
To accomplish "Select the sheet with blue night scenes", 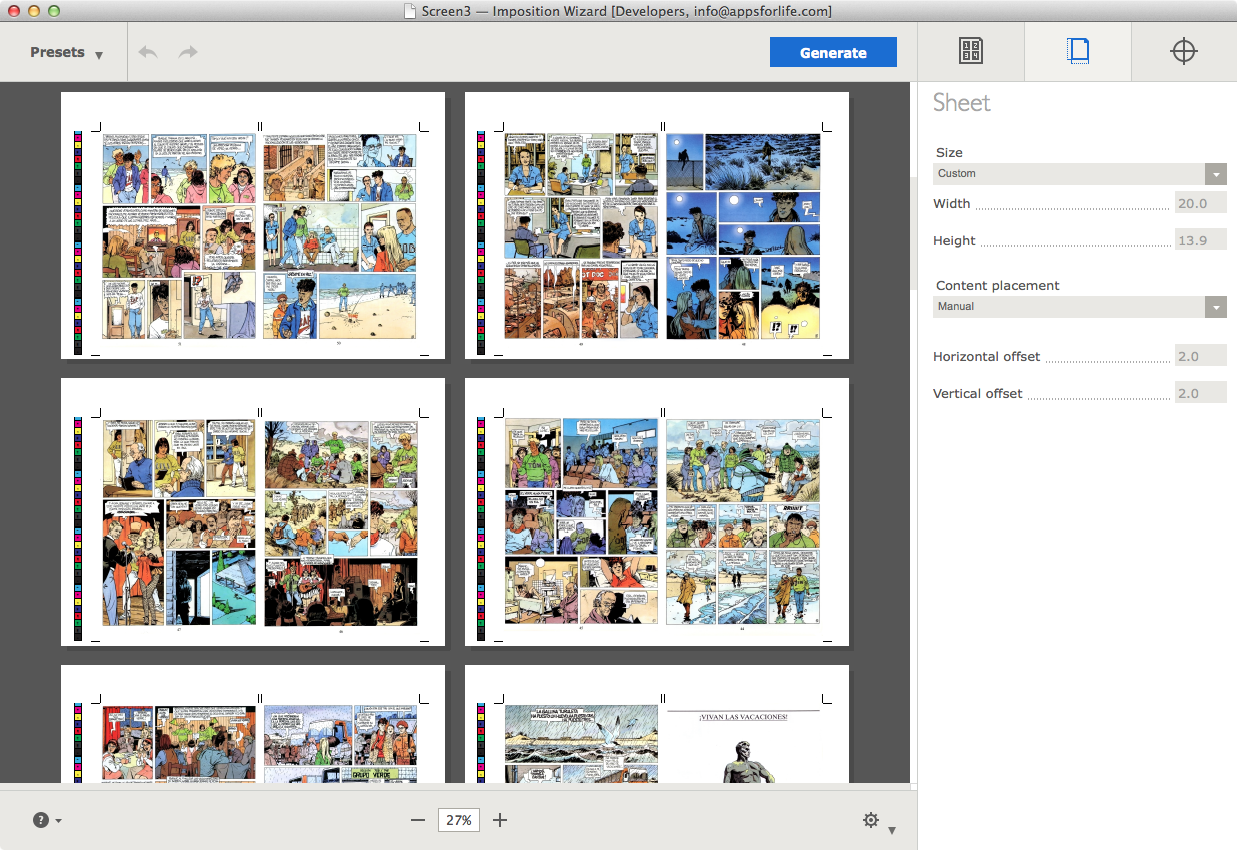I will pos(657,225).
